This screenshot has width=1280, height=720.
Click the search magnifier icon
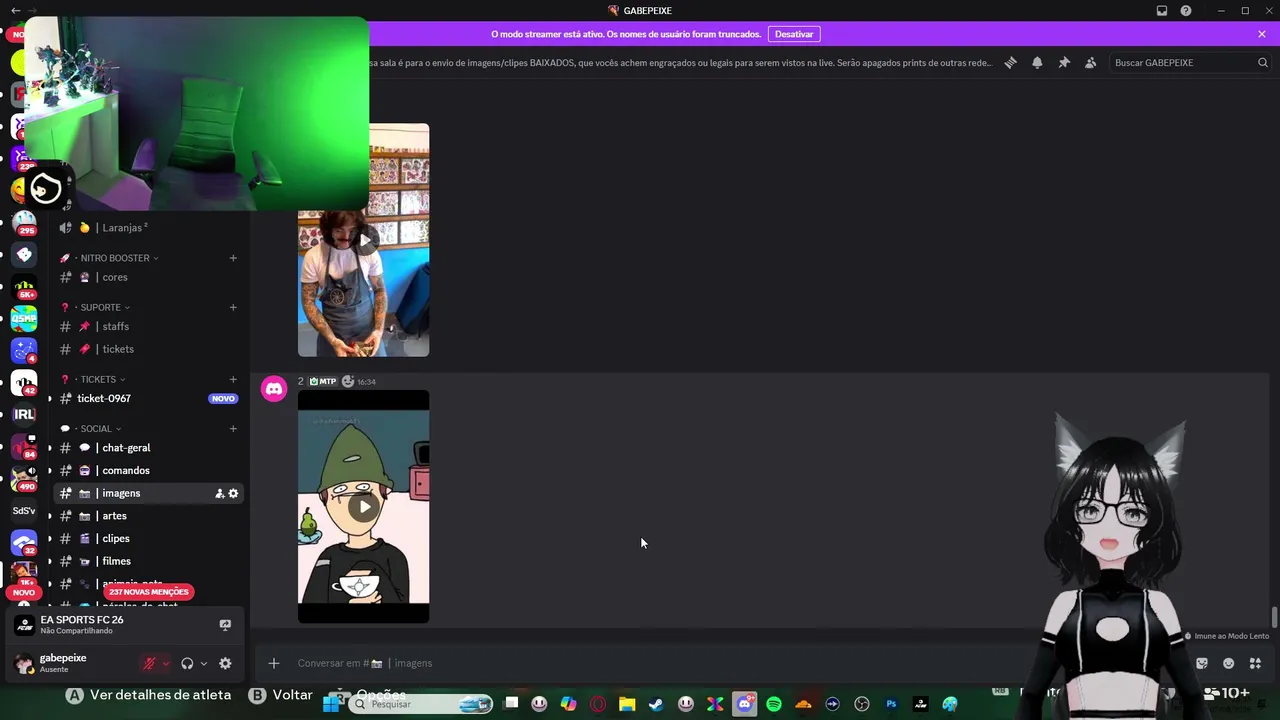[x=1262, y=62]
